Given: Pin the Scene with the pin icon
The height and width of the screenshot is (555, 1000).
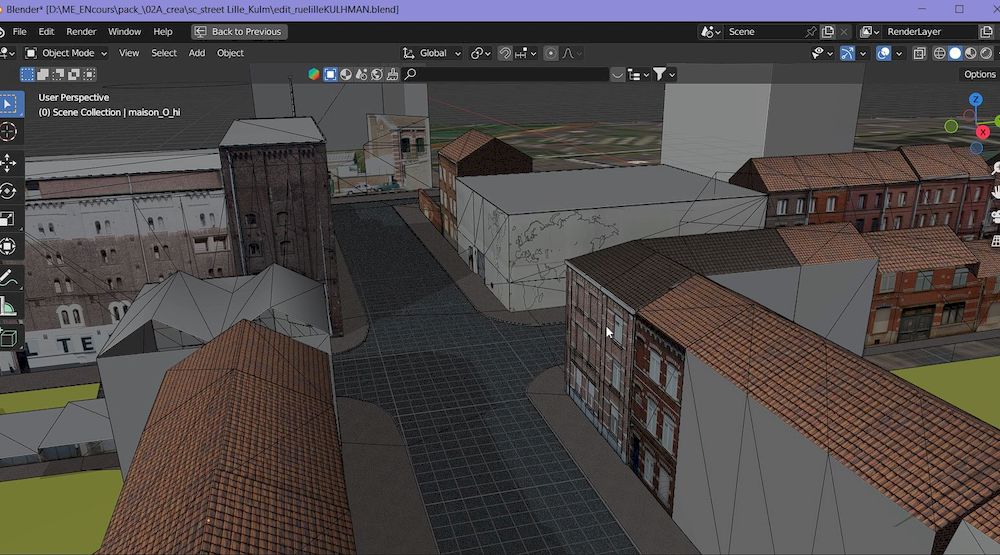Looking at the screenshot, I should pos(811,32).
